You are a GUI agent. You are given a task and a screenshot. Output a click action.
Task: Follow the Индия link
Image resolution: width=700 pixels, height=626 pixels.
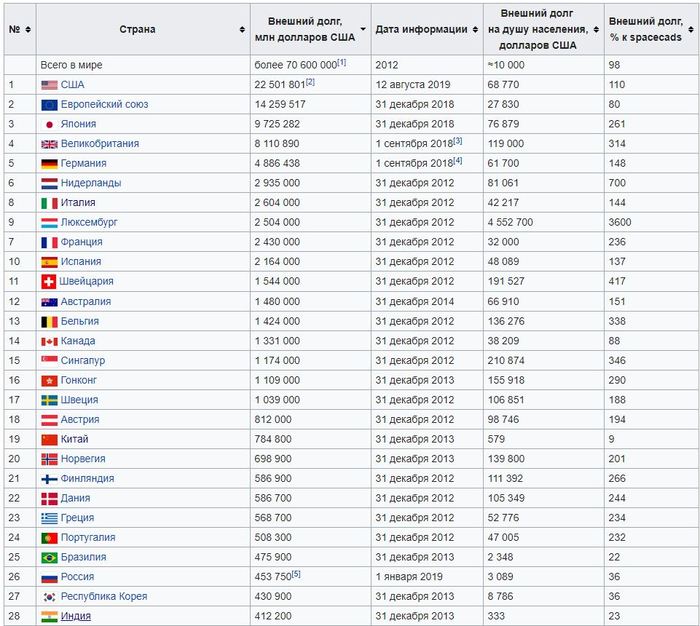click(x=75, y=616)
